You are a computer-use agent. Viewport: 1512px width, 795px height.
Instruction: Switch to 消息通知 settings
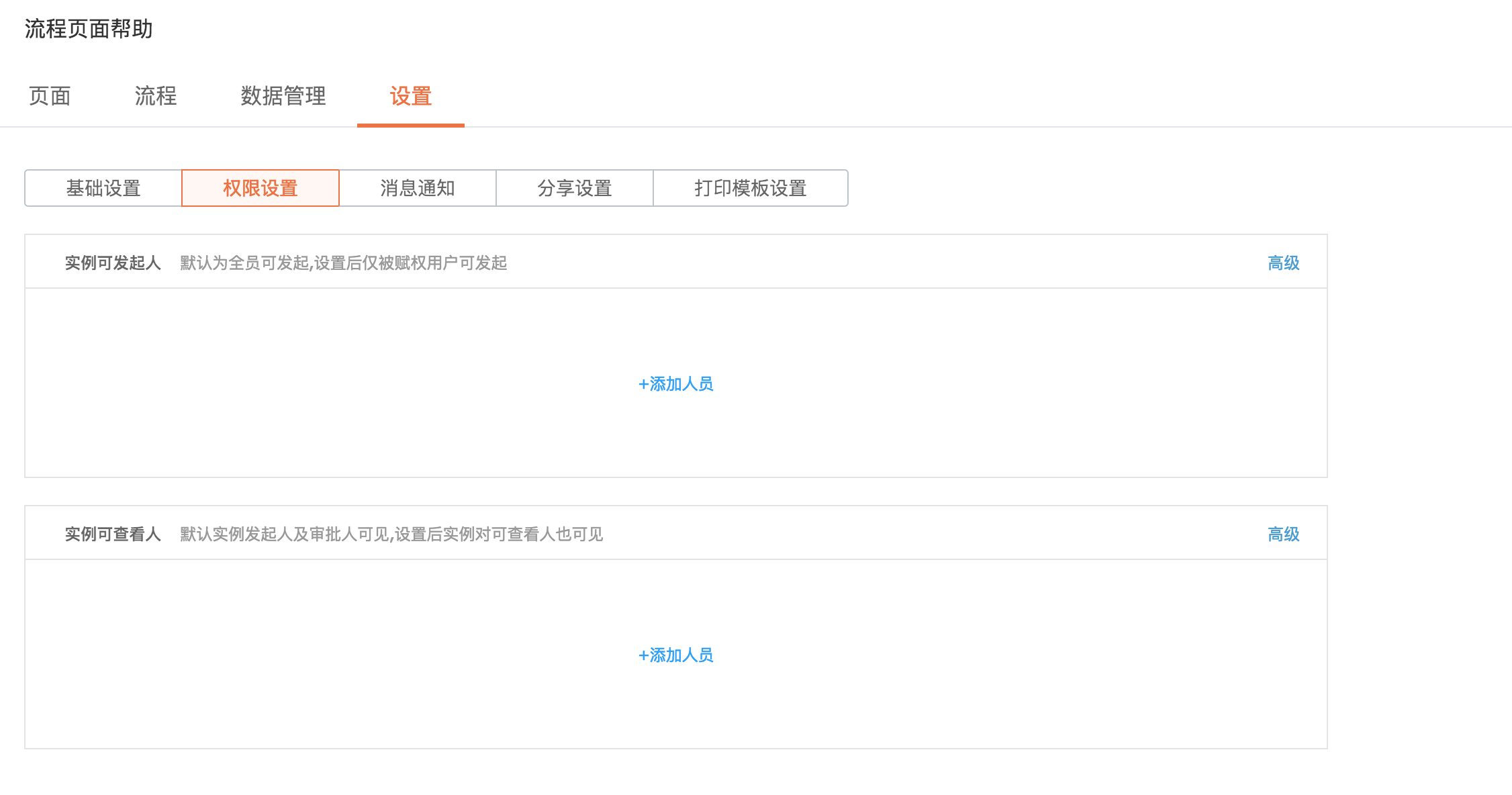coord(418,188)
